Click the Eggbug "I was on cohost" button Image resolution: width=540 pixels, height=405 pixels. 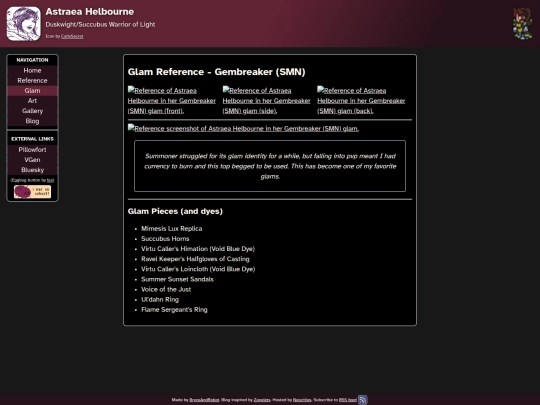(x=32, y=192)
